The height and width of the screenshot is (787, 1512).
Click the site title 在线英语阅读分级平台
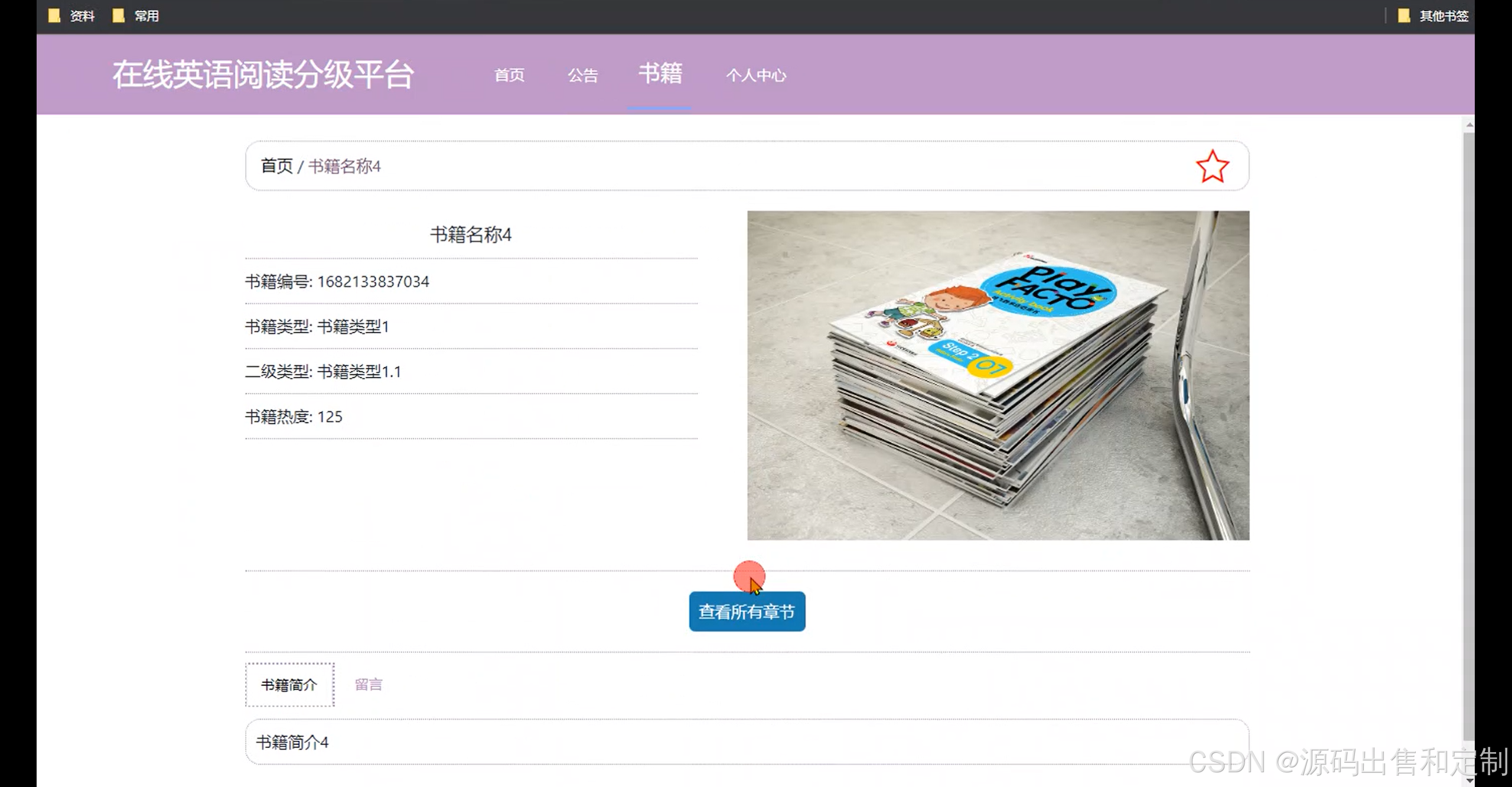click(x=263, y=75)
